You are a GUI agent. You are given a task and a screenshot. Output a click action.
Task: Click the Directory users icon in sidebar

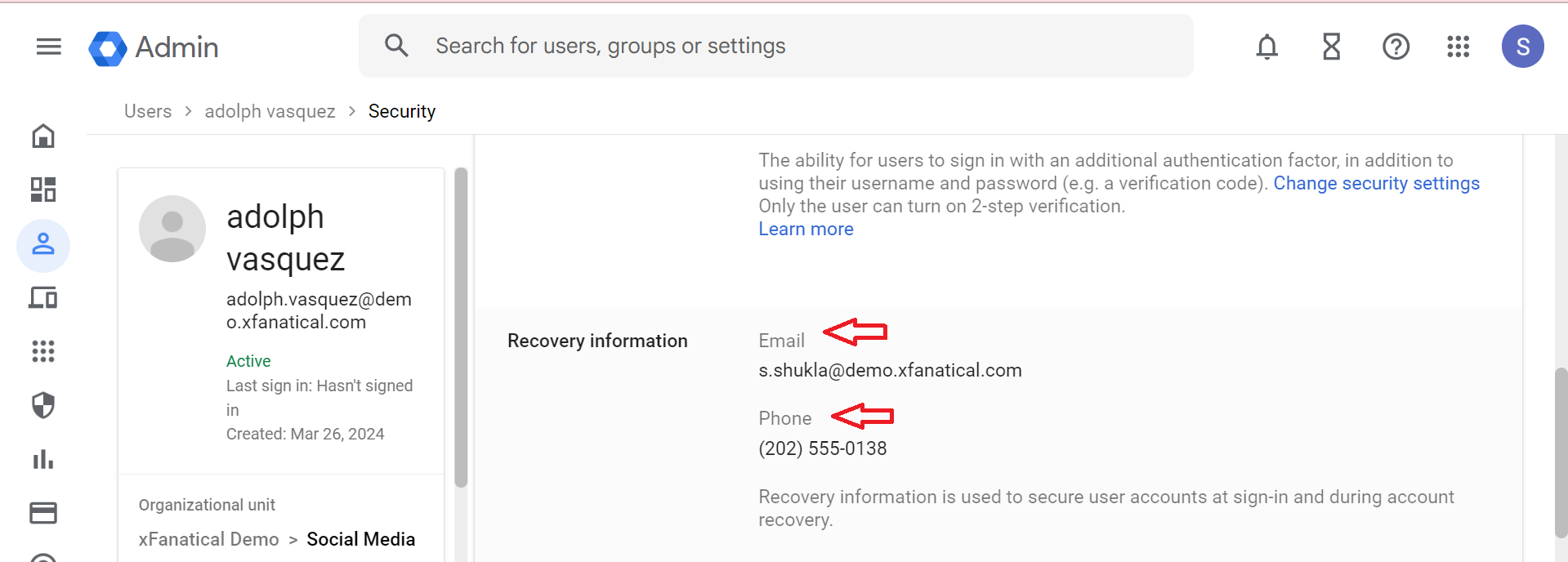tap(42, 244)
